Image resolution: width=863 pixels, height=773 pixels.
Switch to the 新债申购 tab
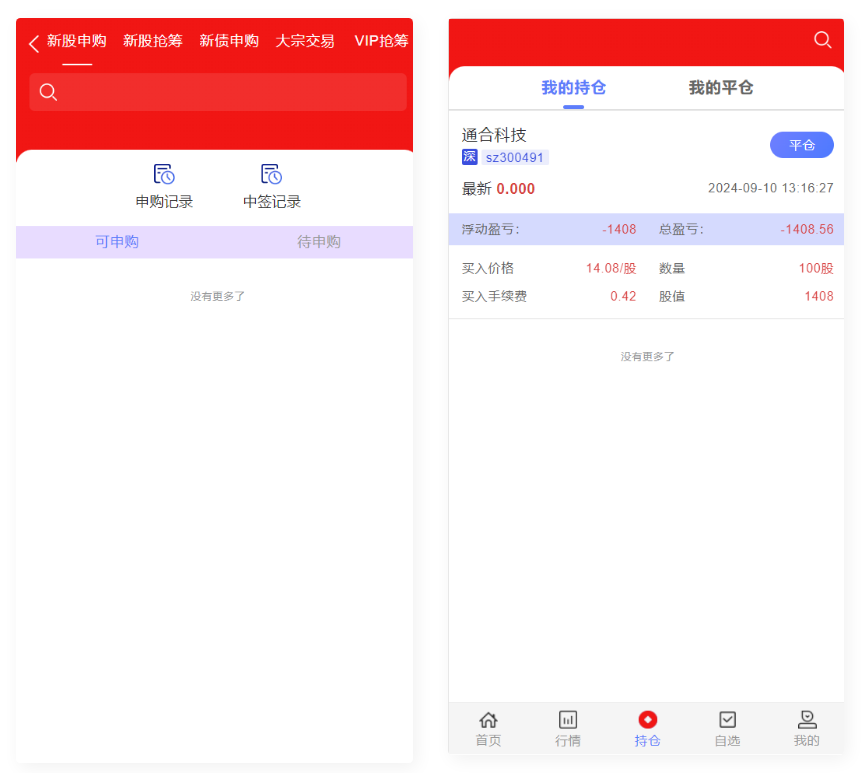(229, 41)
